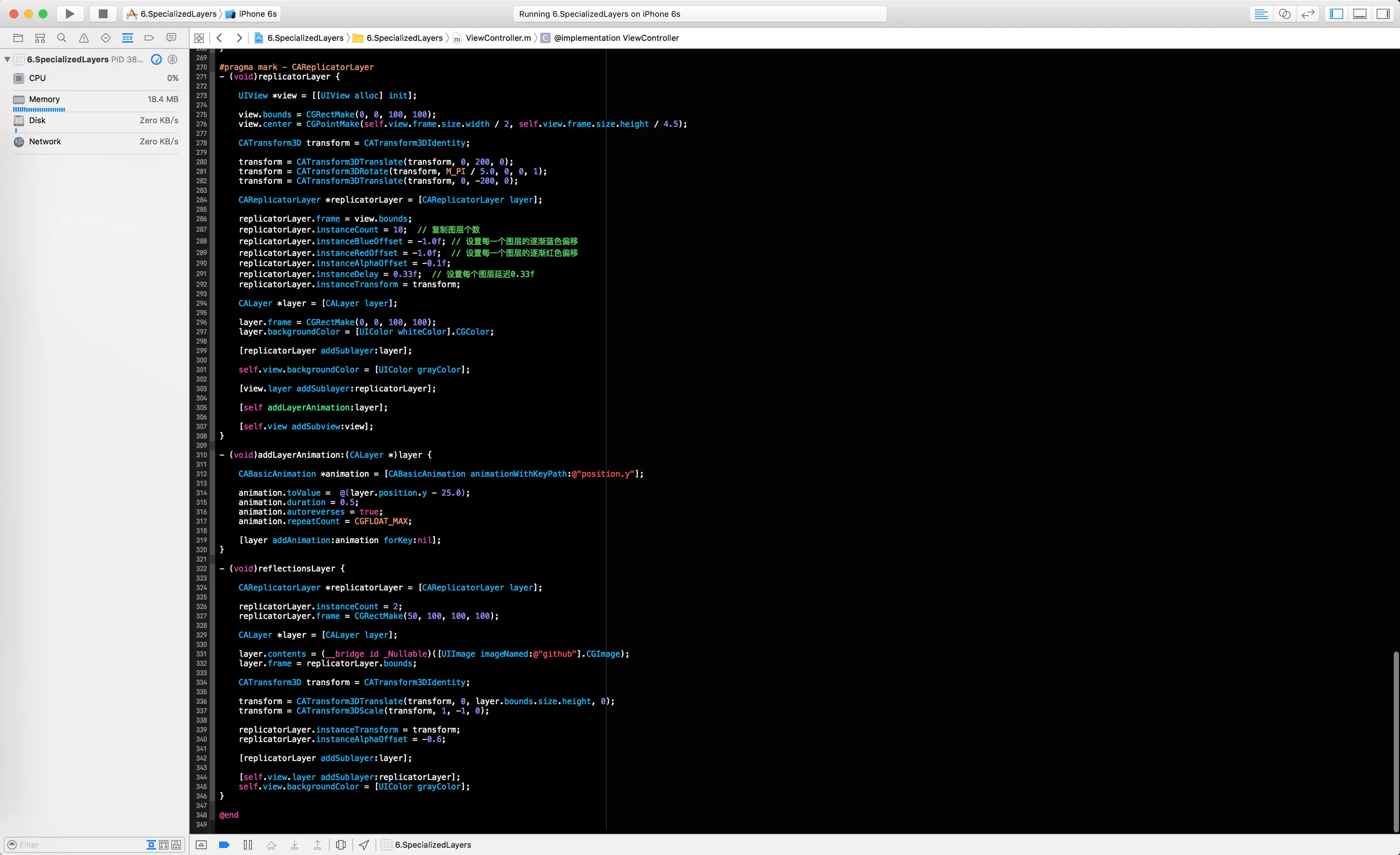Open the breakpoint navigator icon

click(149, 38)
